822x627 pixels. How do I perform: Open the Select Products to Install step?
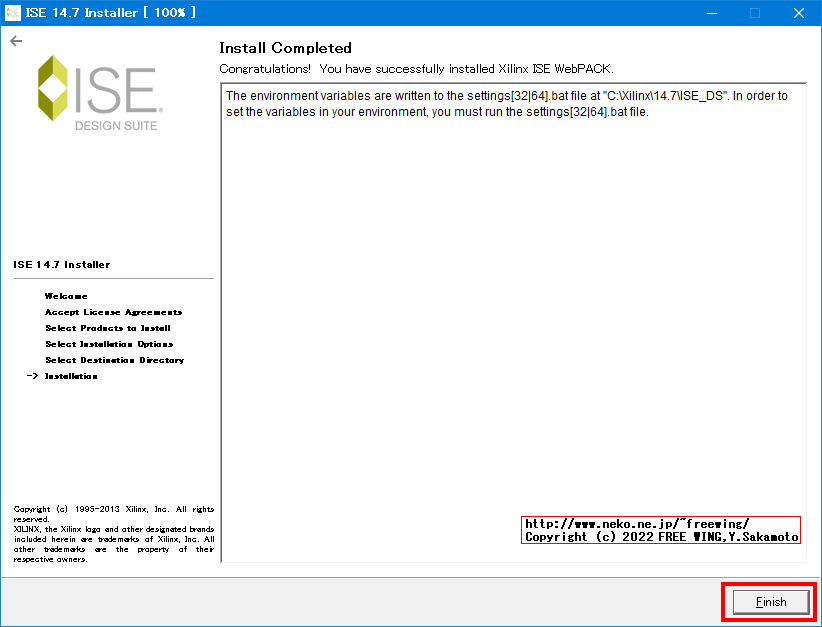point(105,327)
